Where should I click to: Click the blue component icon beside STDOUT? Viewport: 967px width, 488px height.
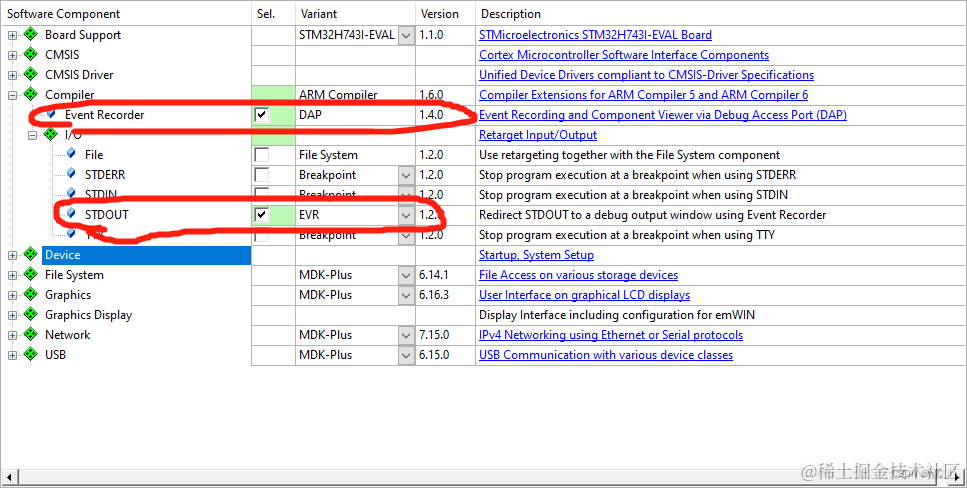[72, 214]
